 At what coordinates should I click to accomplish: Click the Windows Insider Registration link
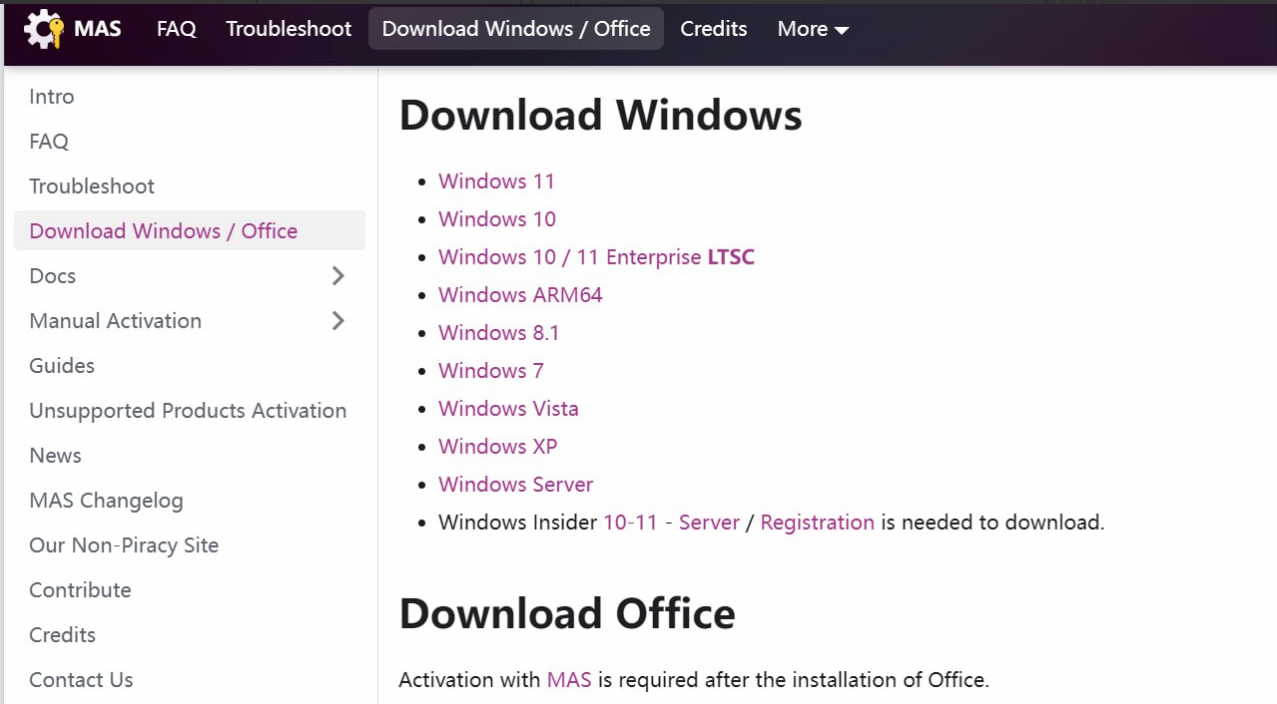817,522
